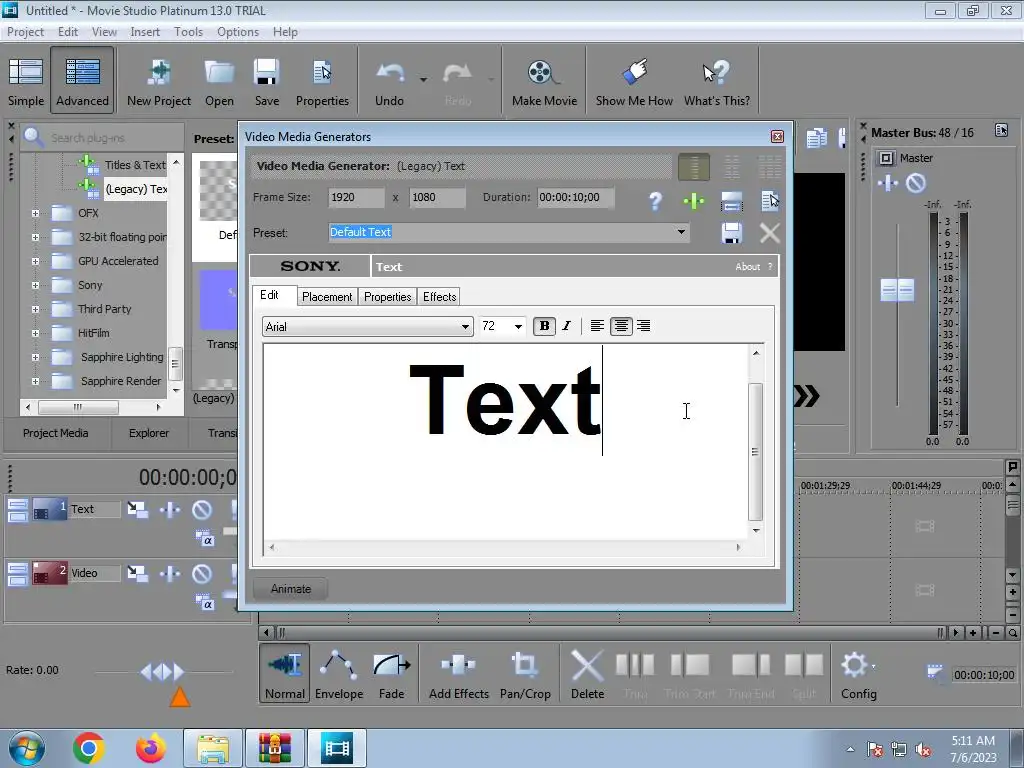Open Add Effects for selected event
The height and width of the screenshot is (768, 1024).
(458, 673)
